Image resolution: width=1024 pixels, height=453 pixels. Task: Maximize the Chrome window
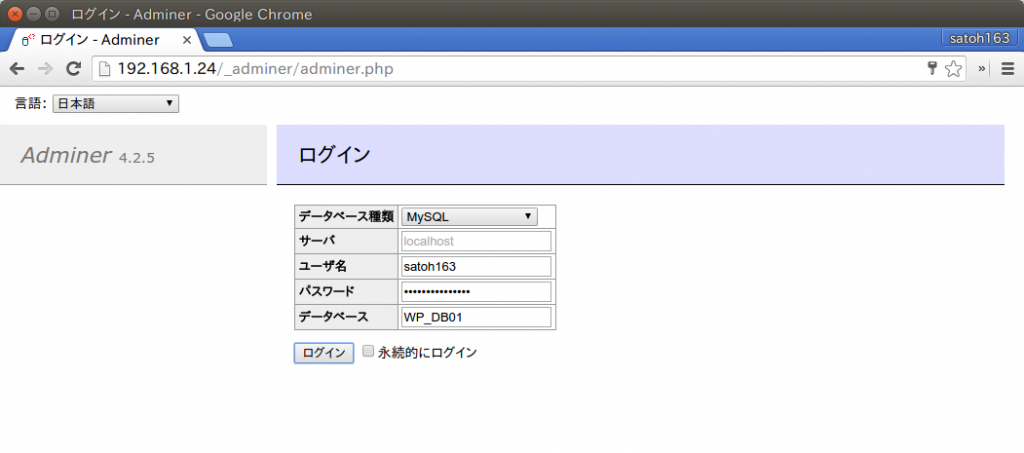coord(51,14)
